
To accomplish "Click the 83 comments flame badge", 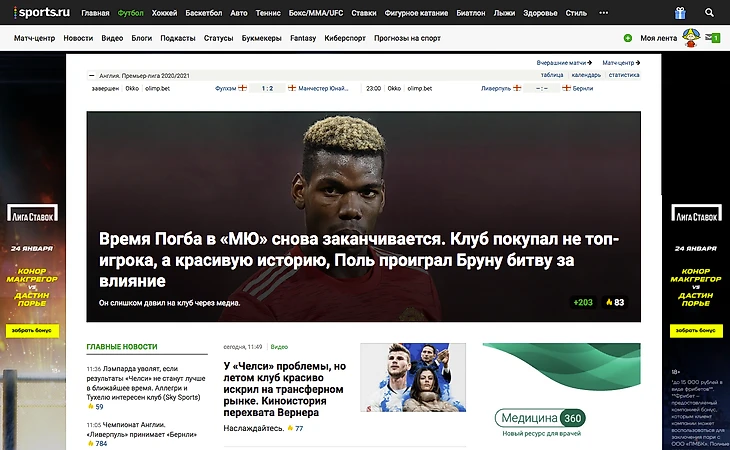I will pos(615,302).
